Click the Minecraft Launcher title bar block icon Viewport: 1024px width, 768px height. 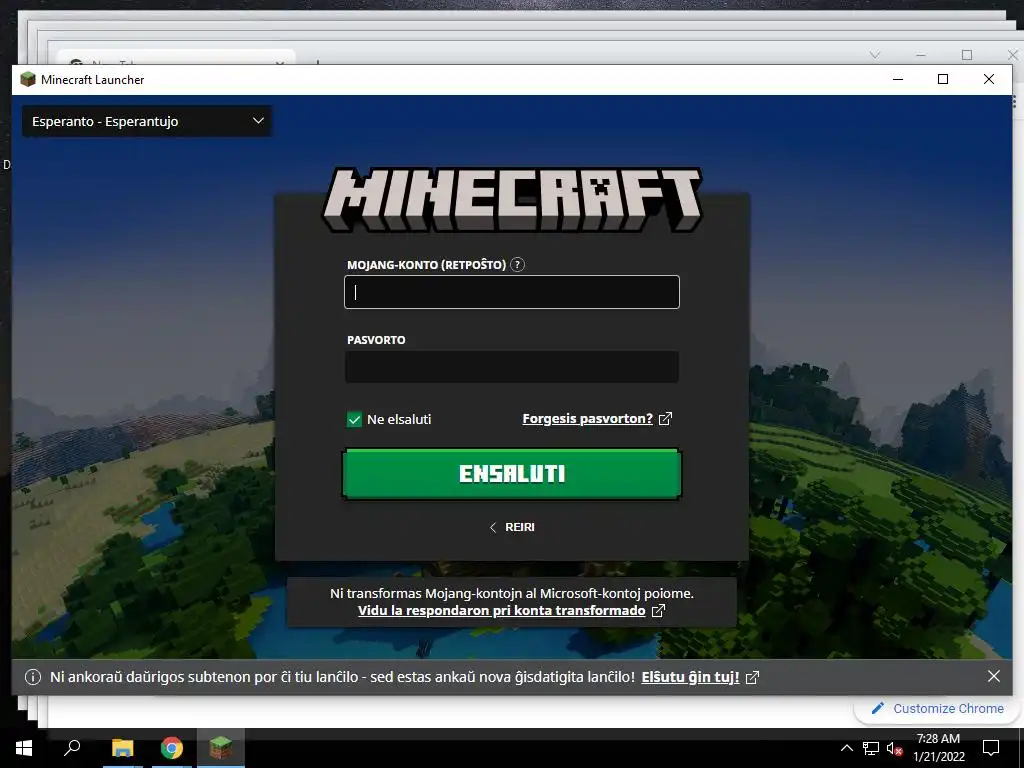(27, 80)
